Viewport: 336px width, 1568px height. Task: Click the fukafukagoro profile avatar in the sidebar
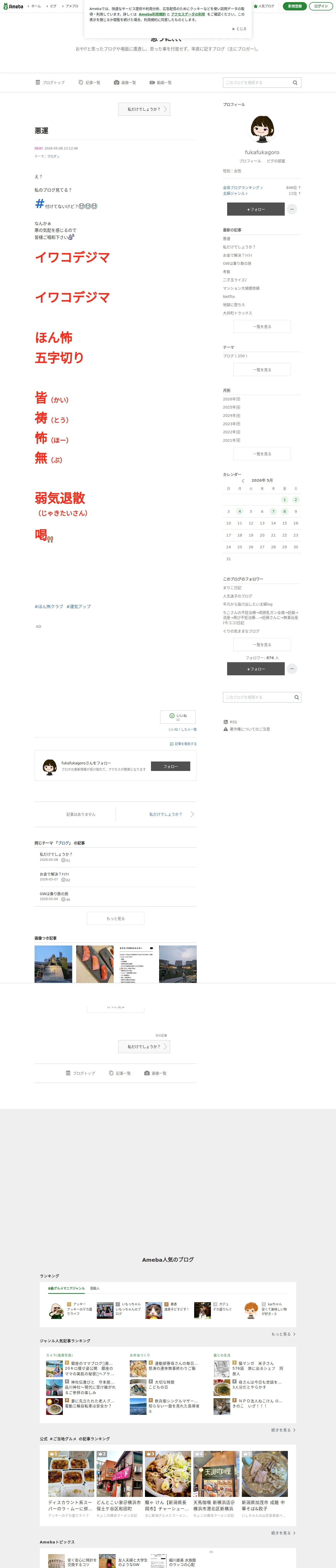pos(262,129)
